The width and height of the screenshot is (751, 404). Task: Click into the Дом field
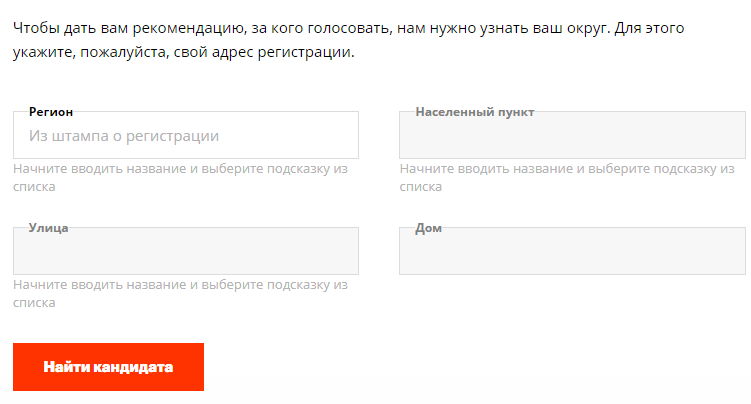coord(572,252)
